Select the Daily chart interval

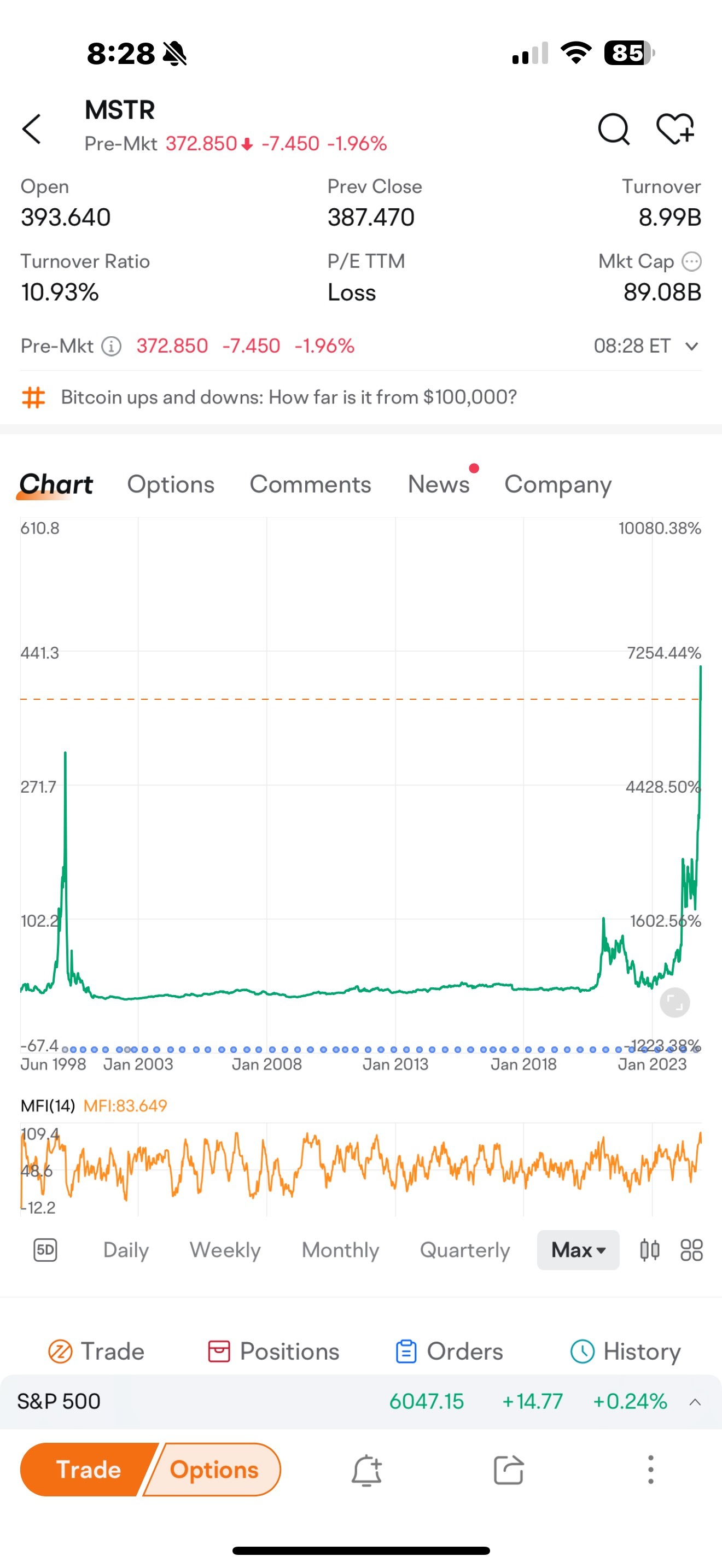[x=126, y=1250]
